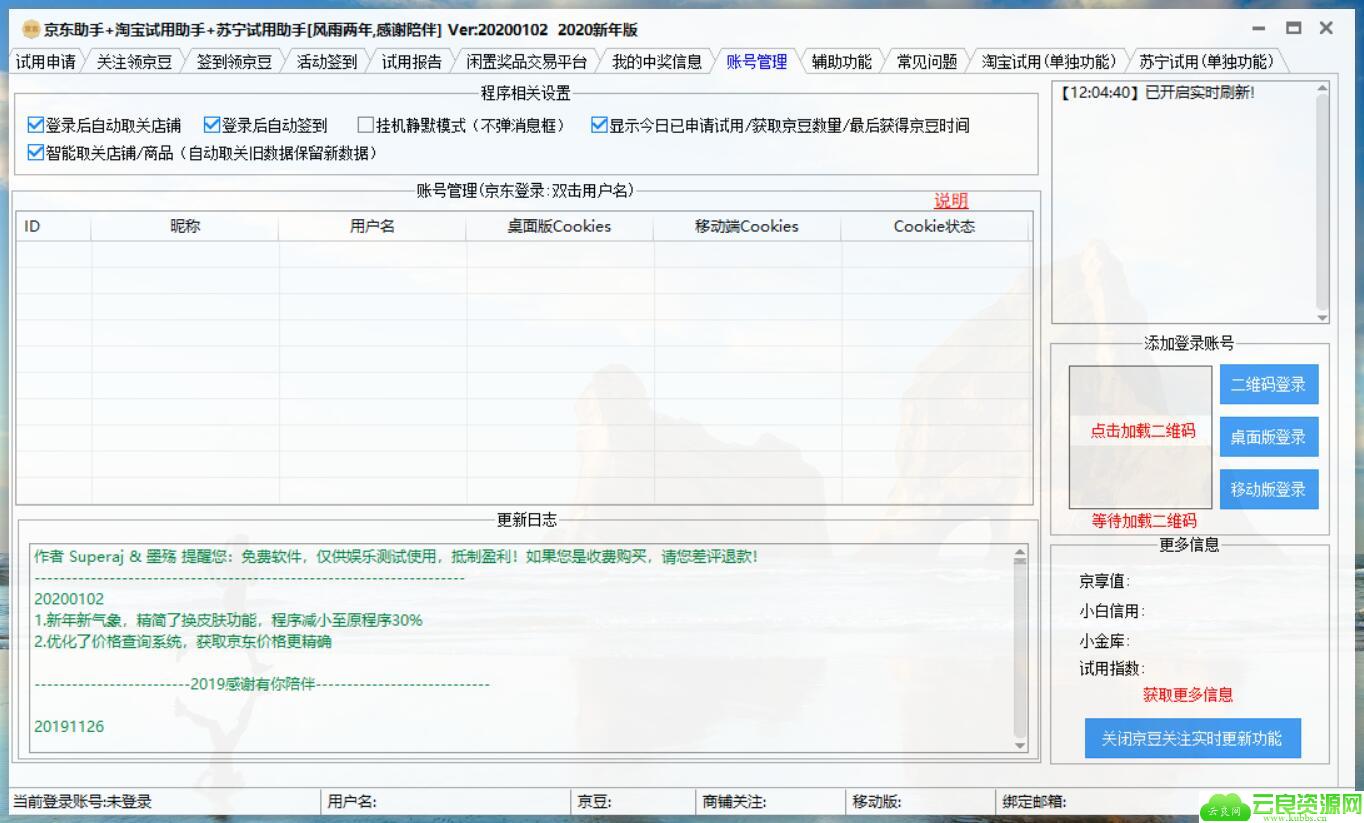Click the 已开启实时刷新 log entry

coord(1156,92)
